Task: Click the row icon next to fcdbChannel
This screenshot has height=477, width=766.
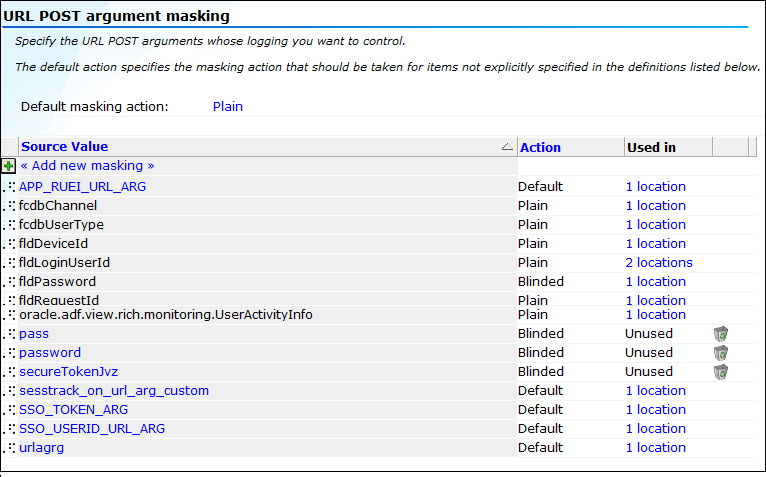Action: [9, 206]
